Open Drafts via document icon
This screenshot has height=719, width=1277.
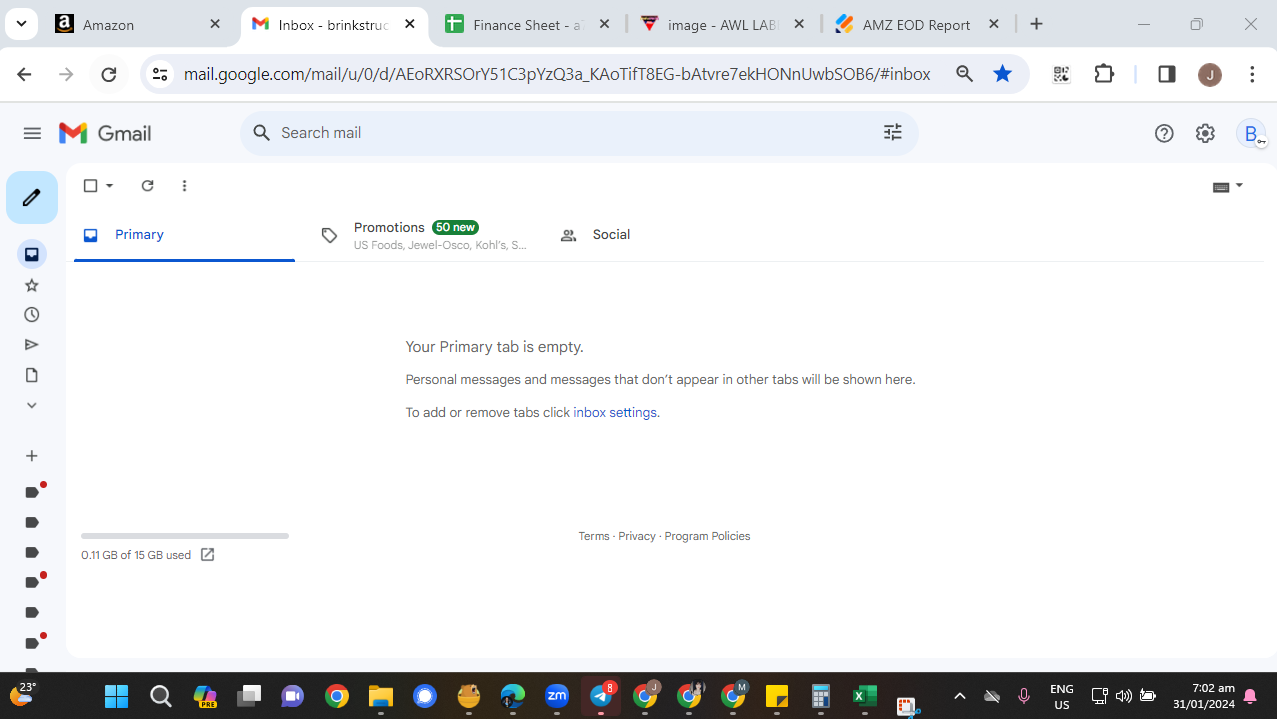(x=32, y=375)
